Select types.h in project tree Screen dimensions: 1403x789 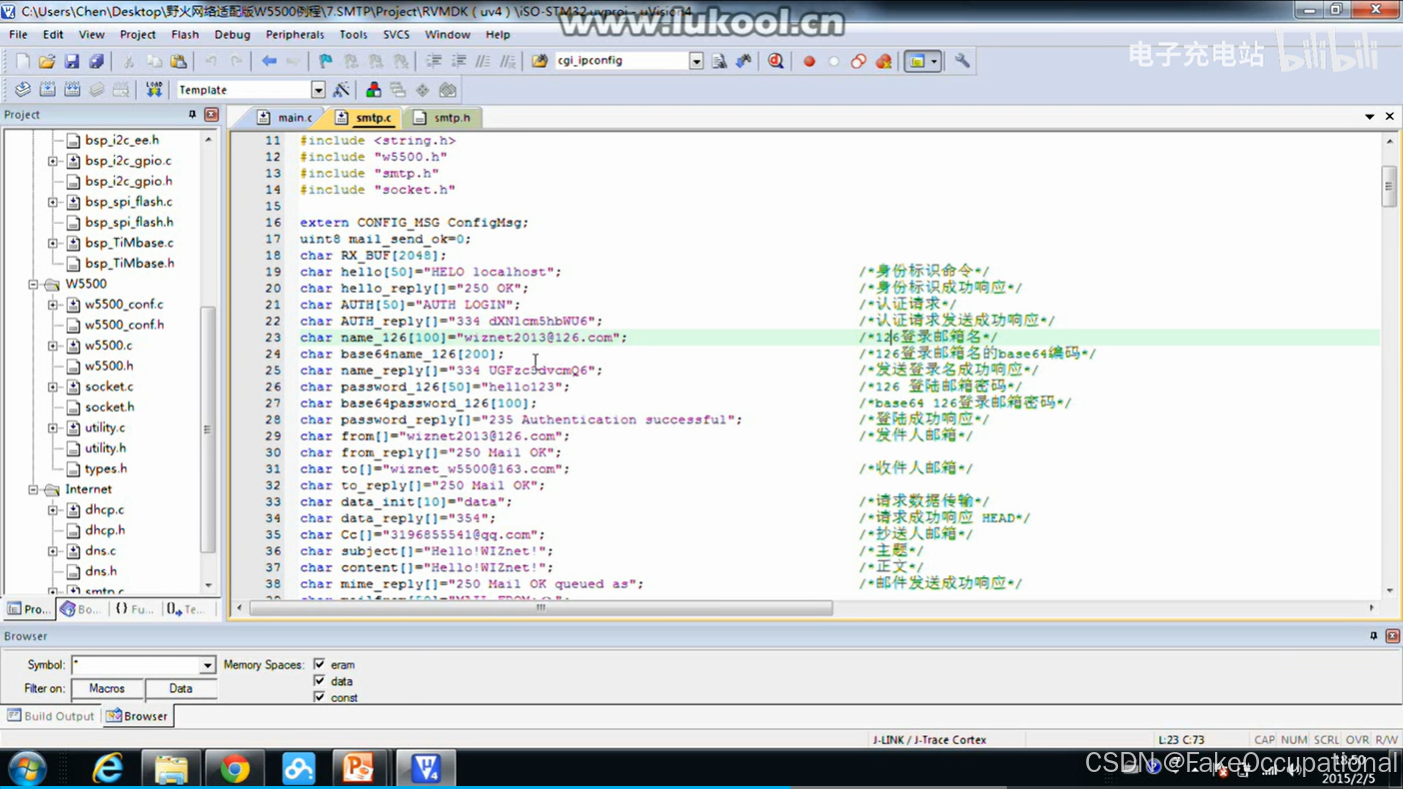[x=106, y=469]
